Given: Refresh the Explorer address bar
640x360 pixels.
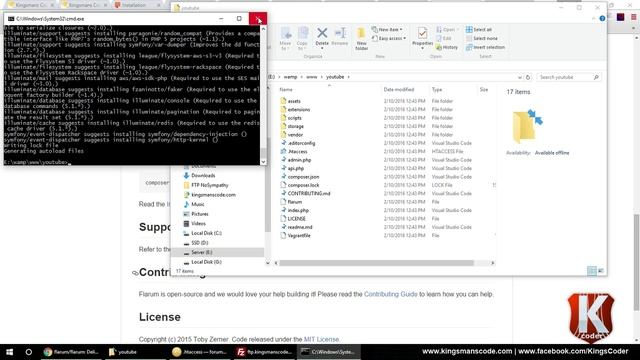Looking at the screenshot, I should pos(528,77).
